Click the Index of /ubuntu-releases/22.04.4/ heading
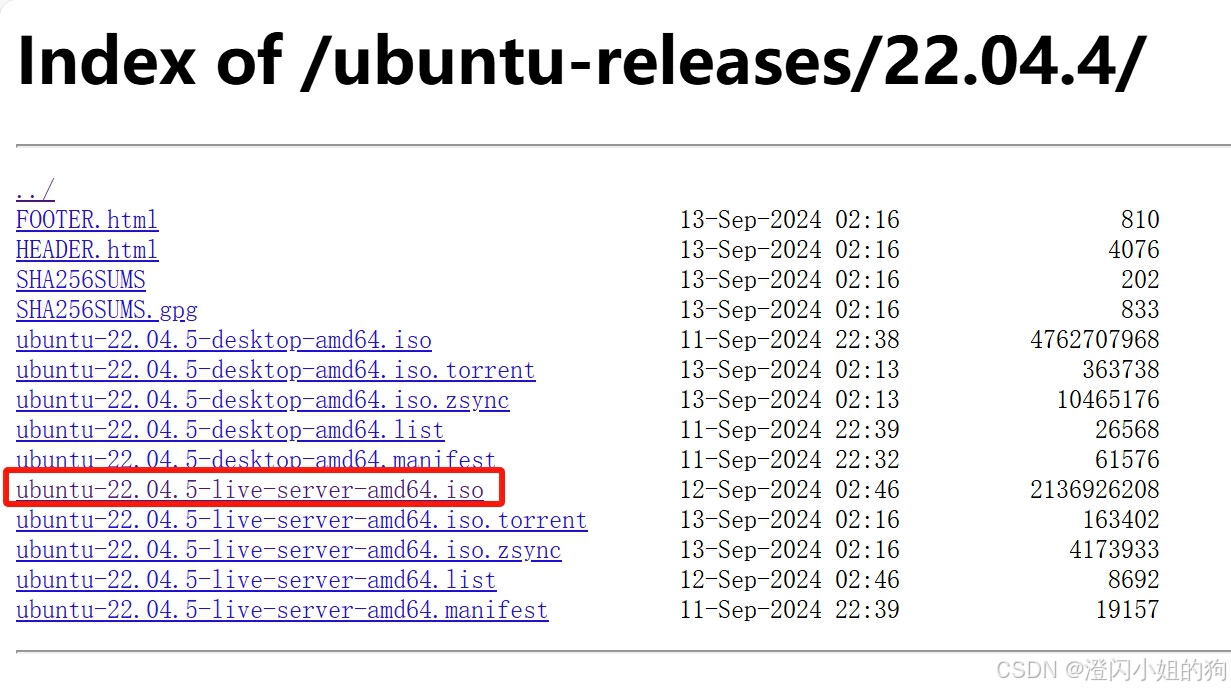 pyautogui.click(x=578, y=62)
